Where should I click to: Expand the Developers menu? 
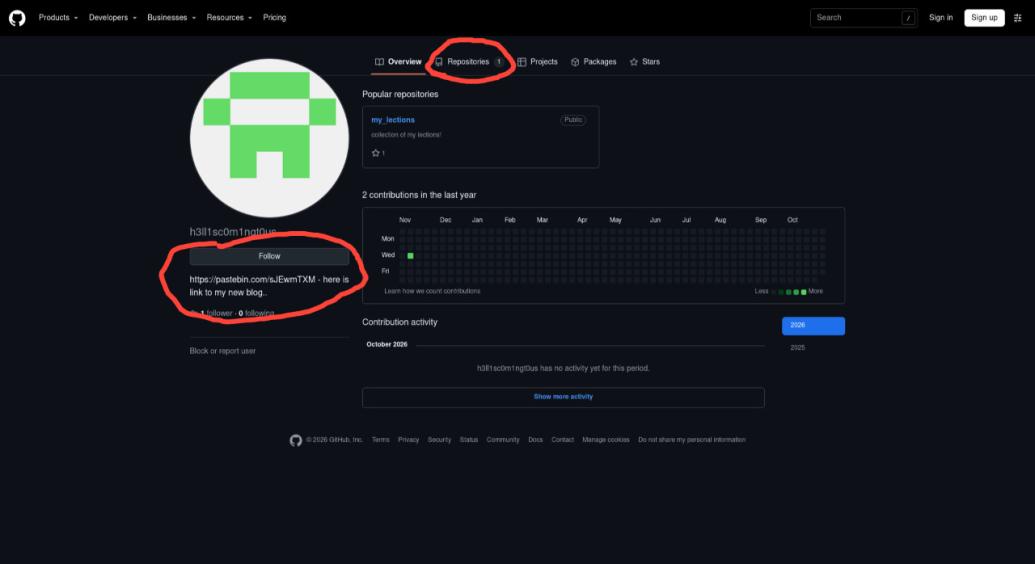tap(113, 18)
